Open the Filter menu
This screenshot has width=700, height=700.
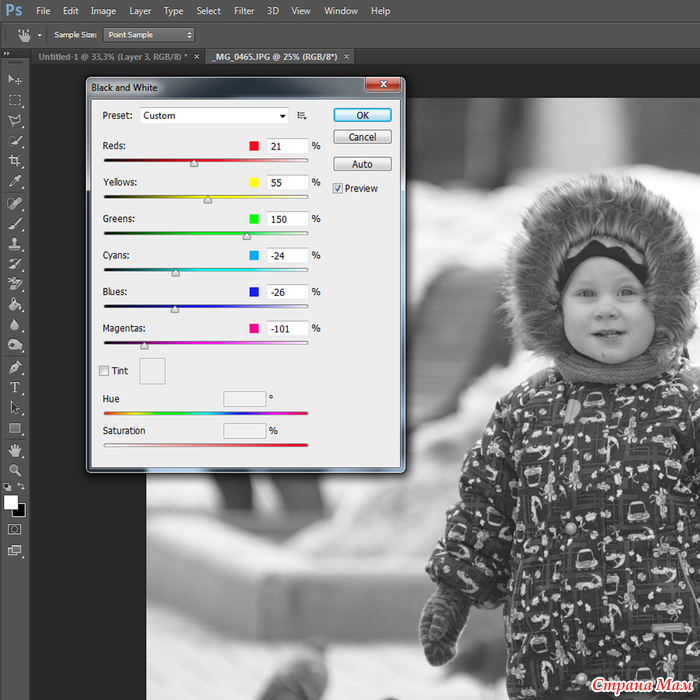(x=244, y=11)
